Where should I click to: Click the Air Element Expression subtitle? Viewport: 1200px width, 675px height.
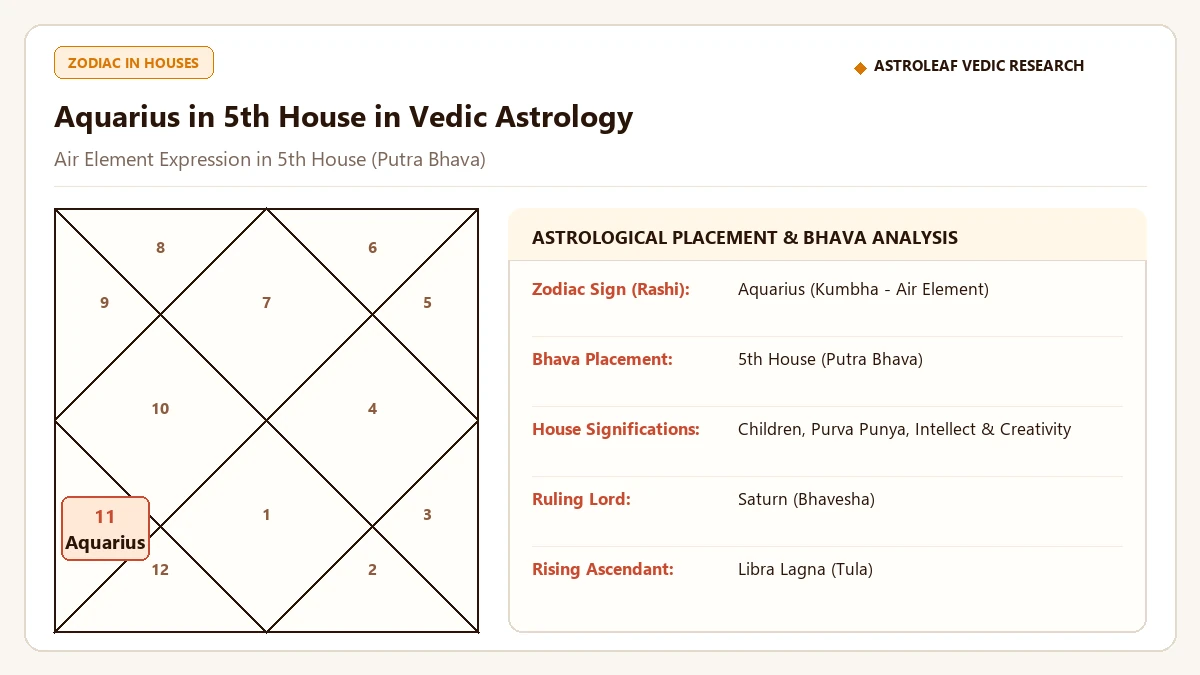point(270,160)
